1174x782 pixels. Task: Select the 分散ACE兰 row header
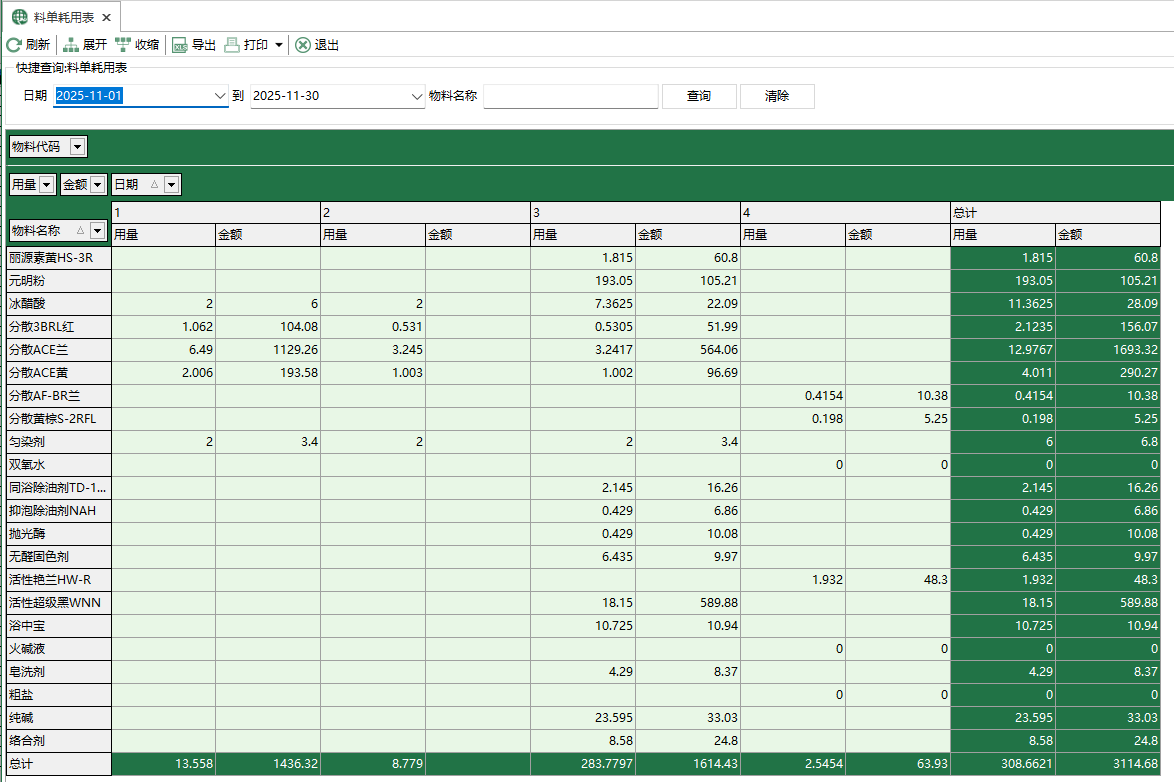(x=58, y=350)
